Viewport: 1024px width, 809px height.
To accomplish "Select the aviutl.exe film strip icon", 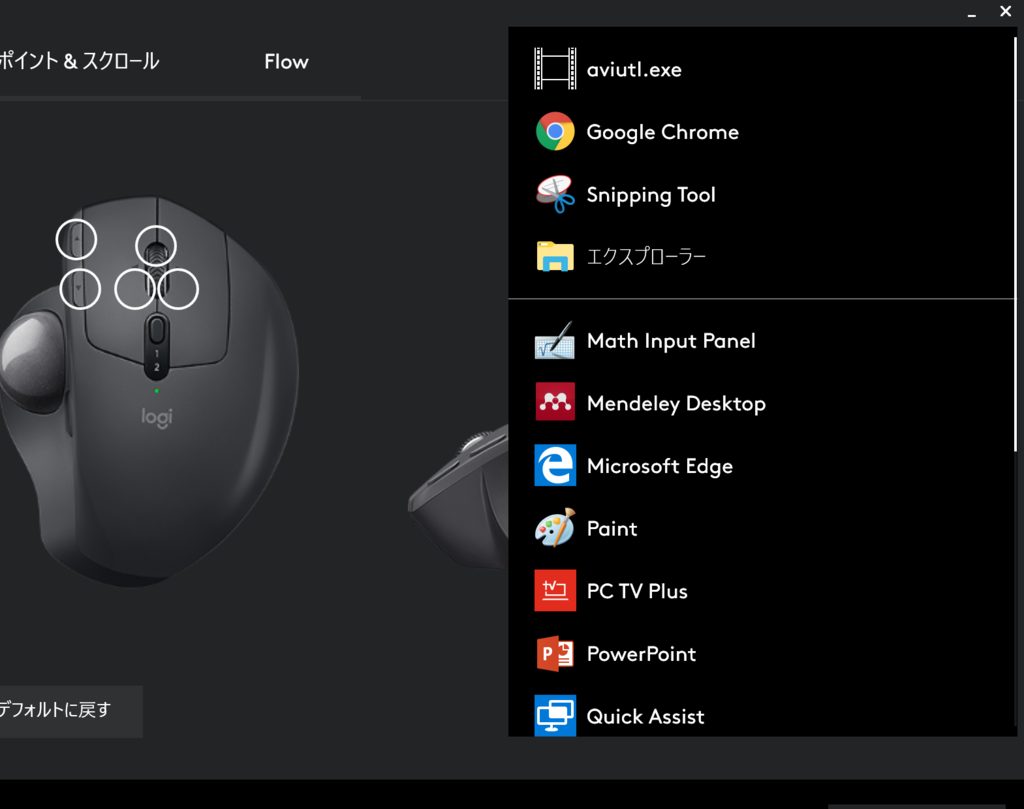I will (555, 69).
